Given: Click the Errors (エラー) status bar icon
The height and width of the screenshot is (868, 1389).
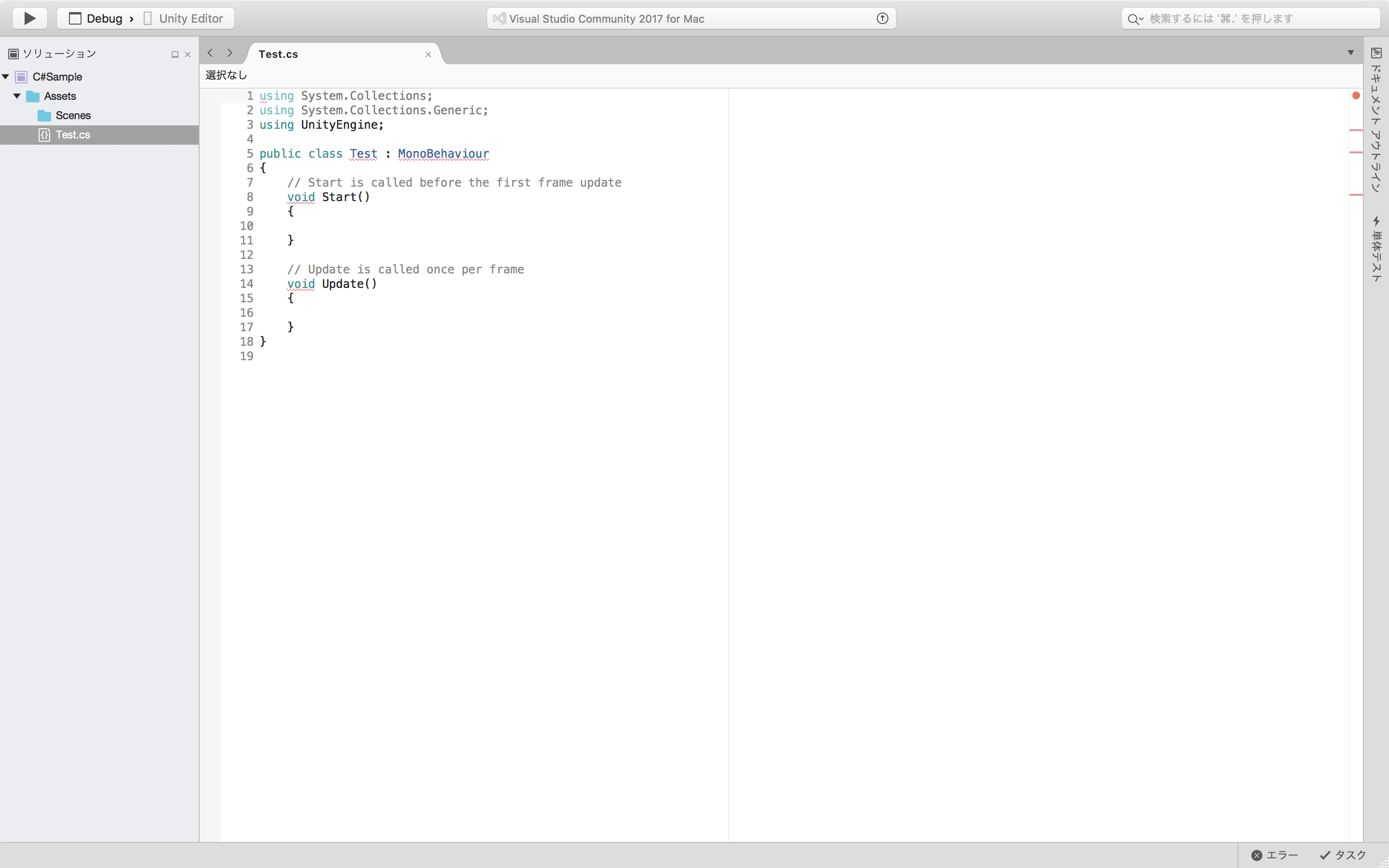Looking at the screenshot, I should click(1257, 855).
